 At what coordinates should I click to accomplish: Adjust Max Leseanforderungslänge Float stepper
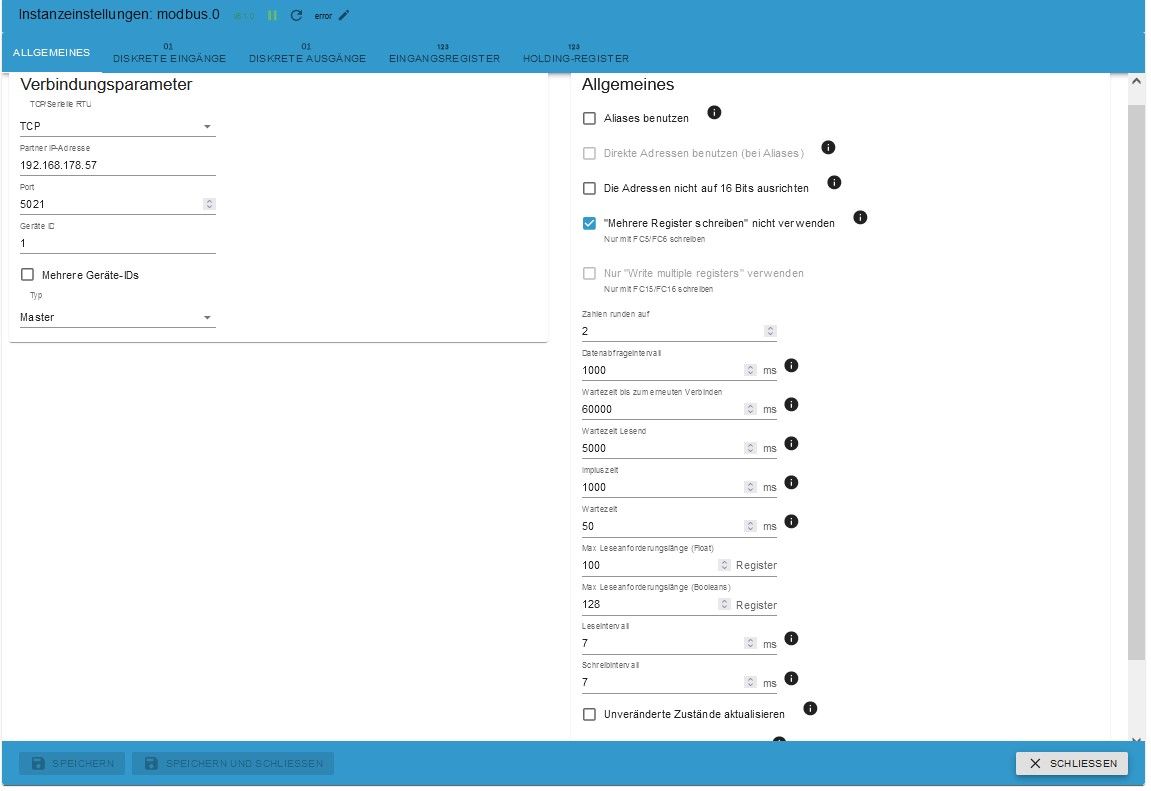[725, 565]
